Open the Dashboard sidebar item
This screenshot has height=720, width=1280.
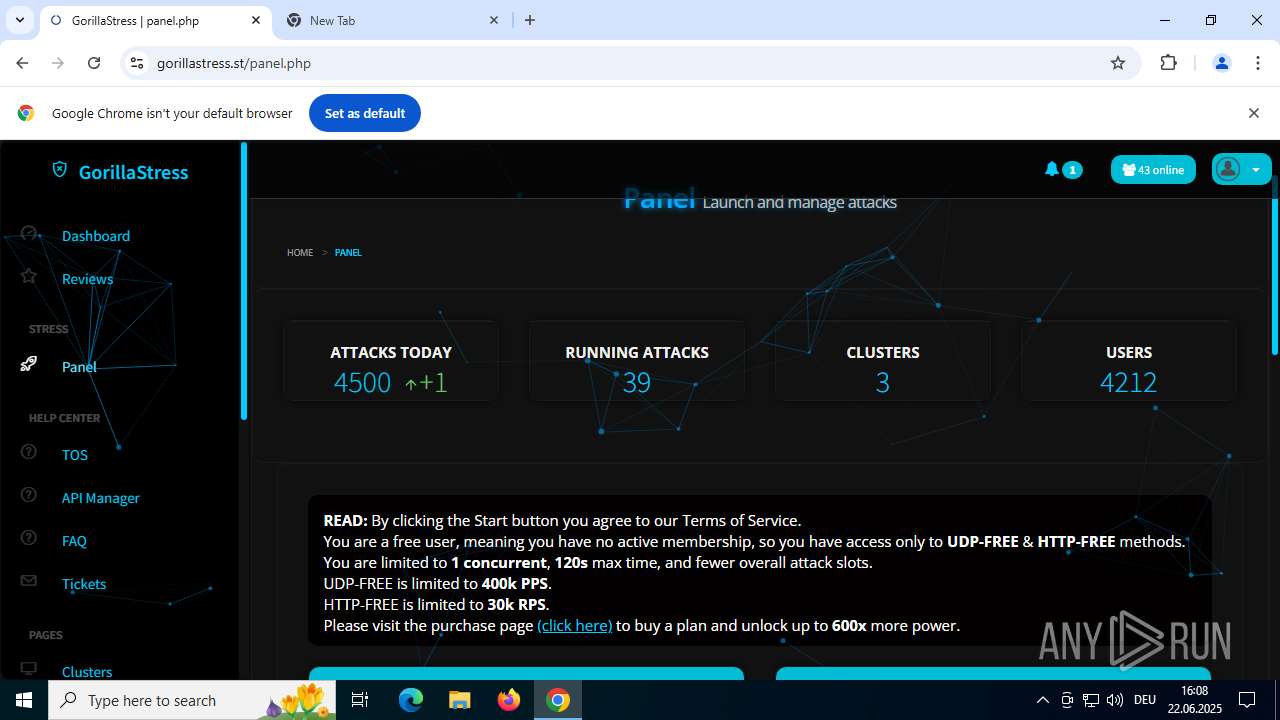(x=96, y=236)
